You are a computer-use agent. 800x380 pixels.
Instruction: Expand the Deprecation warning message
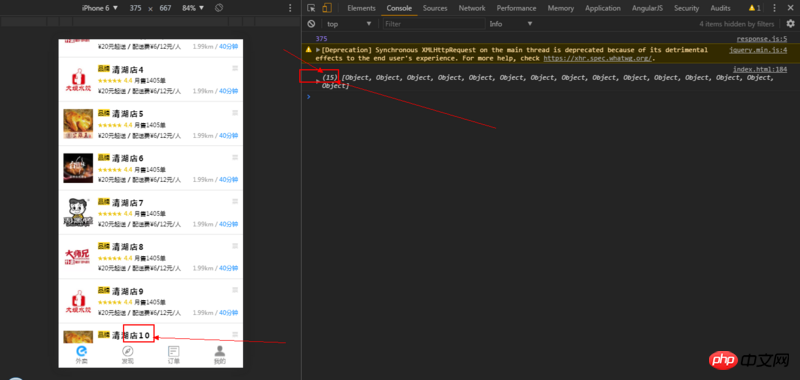[318, 50]
